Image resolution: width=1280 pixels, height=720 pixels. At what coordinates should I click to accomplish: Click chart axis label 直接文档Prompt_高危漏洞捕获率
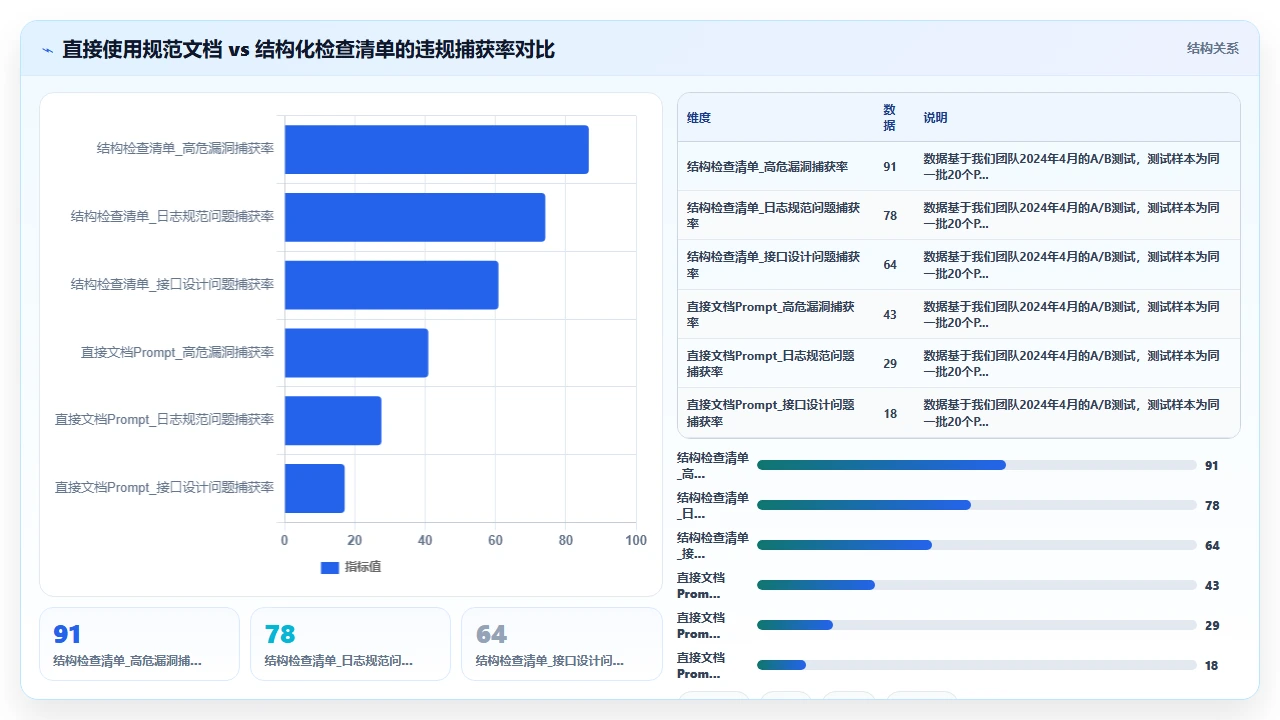click(x=177, y=352)
